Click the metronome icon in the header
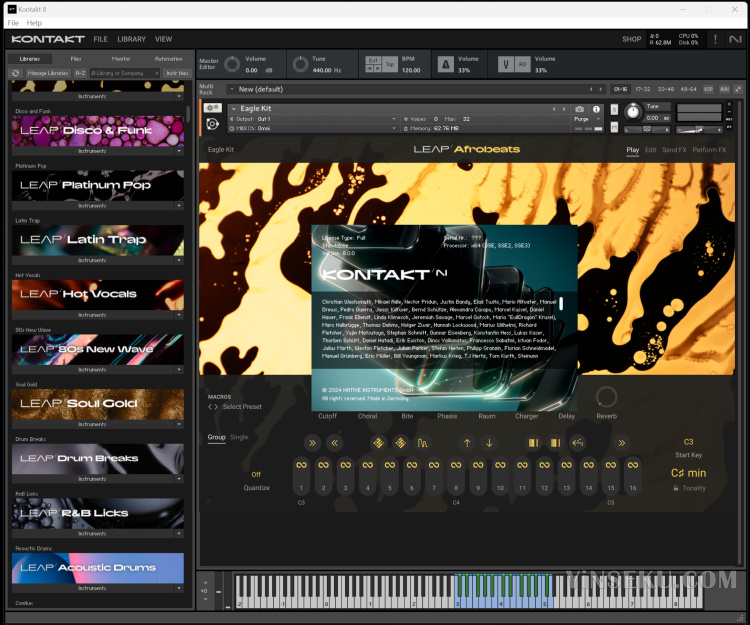 click(444, 65)
